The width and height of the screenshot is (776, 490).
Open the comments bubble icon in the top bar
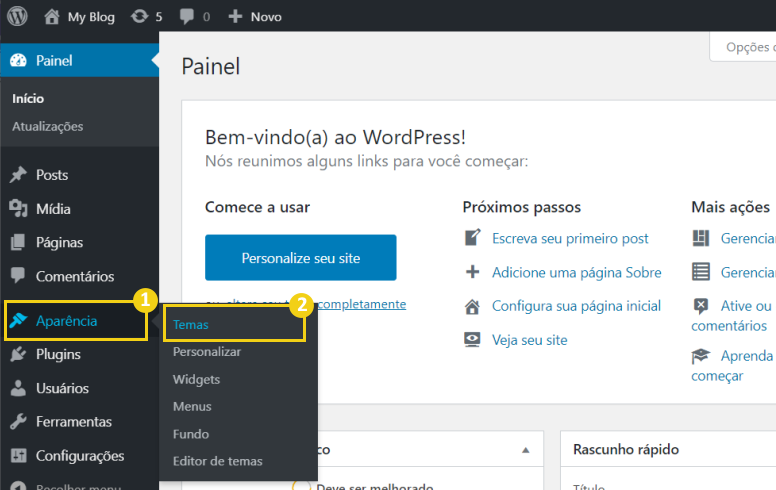click(x=187, y=16)
